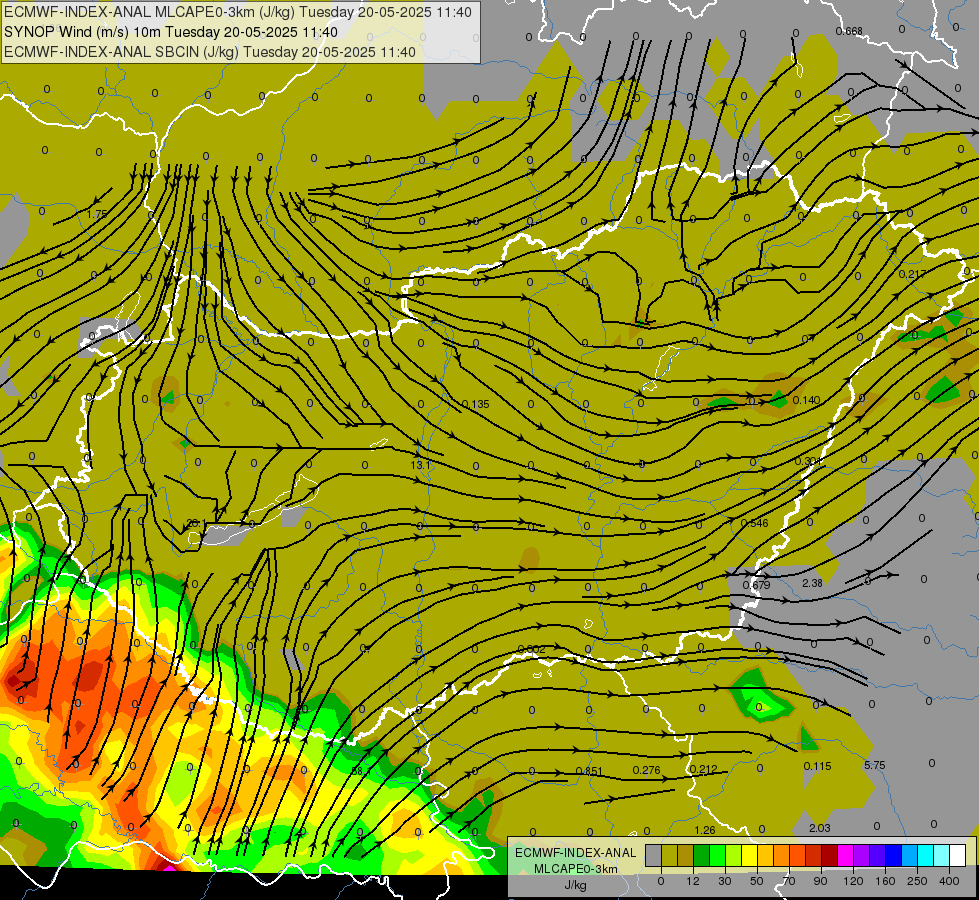Select the 0.135 station value
This screenshot has height=900, width=979.
pyautogui.click(x=476, y=404)
